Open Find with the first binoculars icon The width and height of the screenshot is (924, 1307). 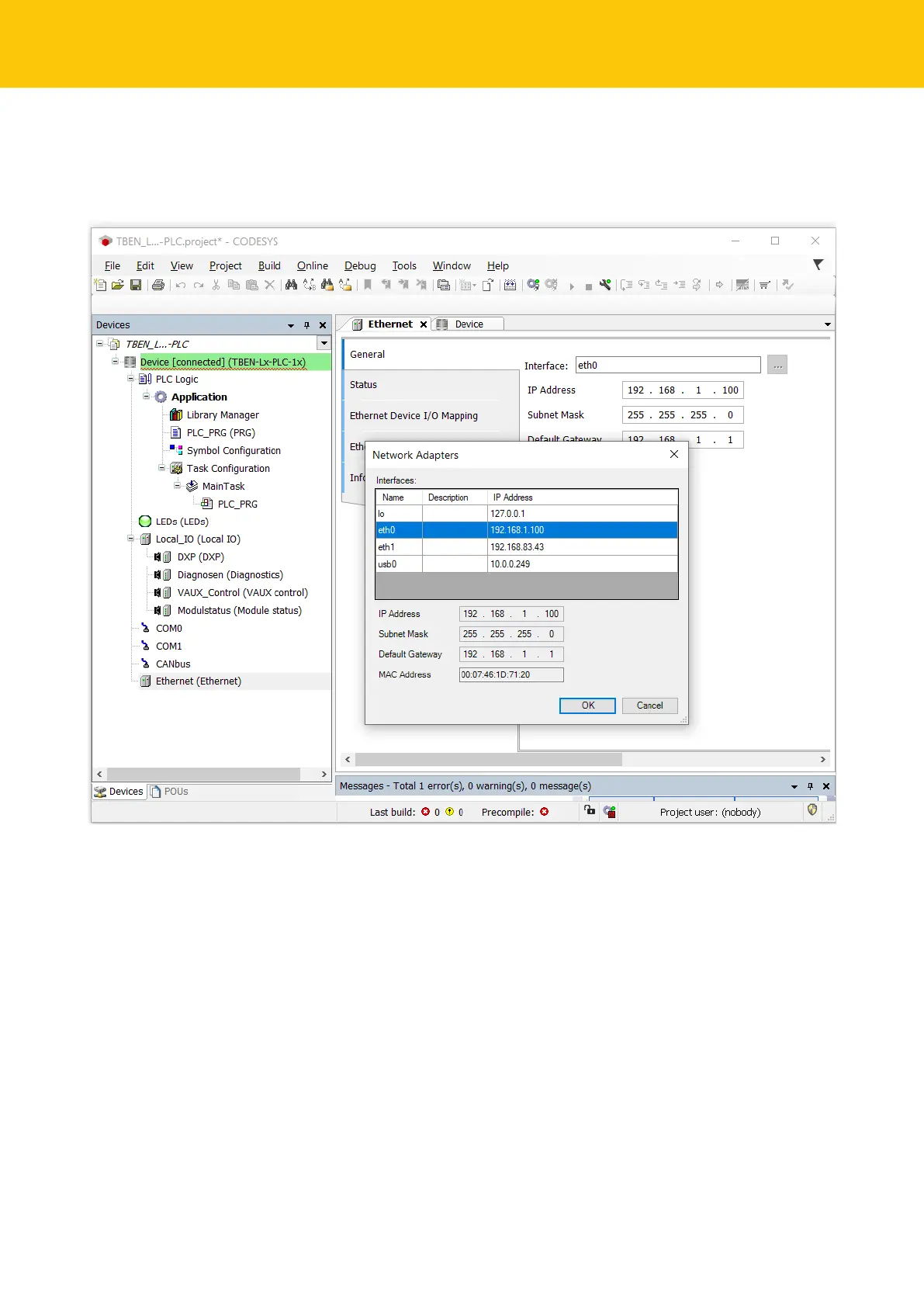coord(292,285)
